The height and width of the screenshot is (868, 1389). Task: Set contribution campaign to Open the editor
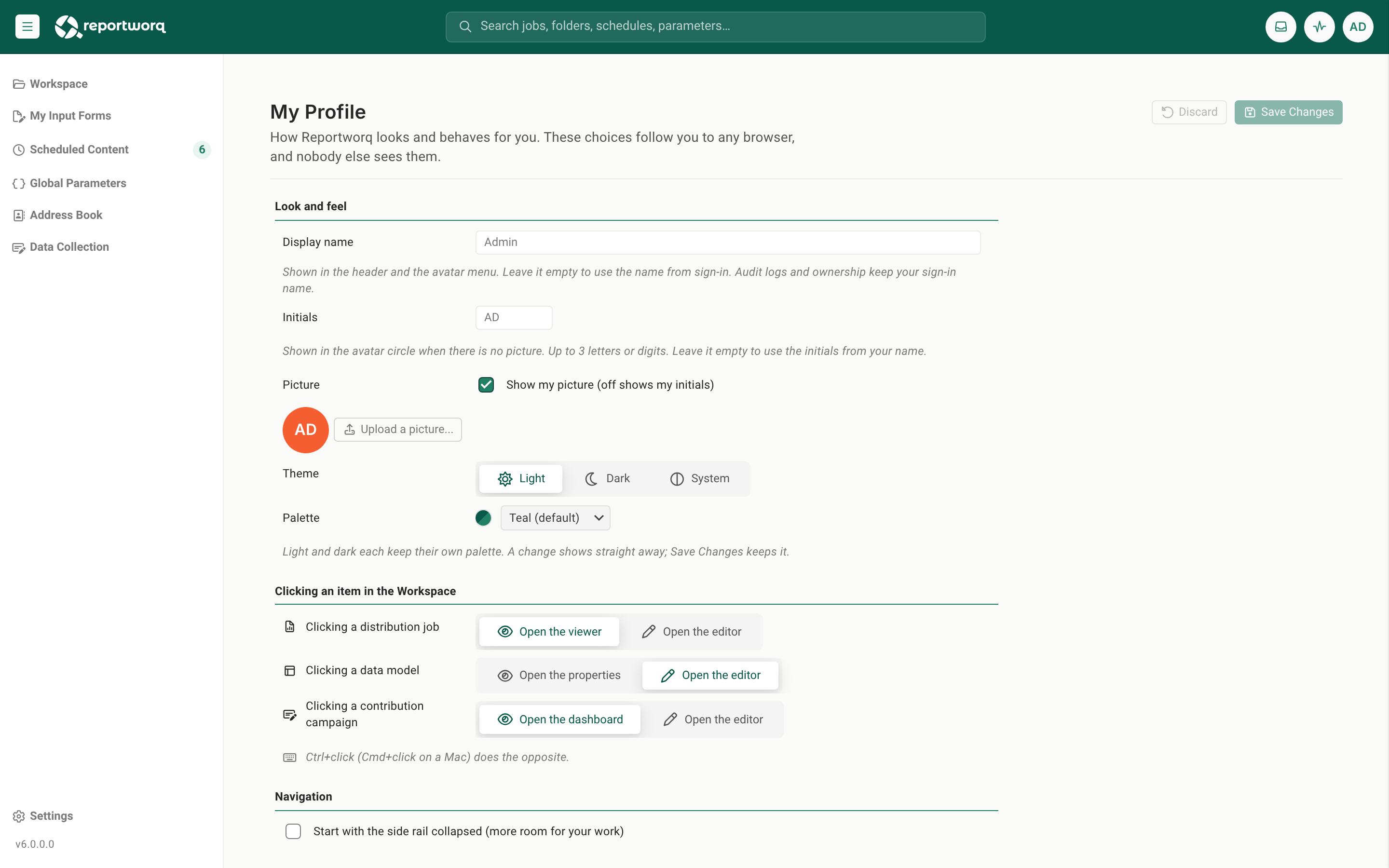[x=713, y=719]
